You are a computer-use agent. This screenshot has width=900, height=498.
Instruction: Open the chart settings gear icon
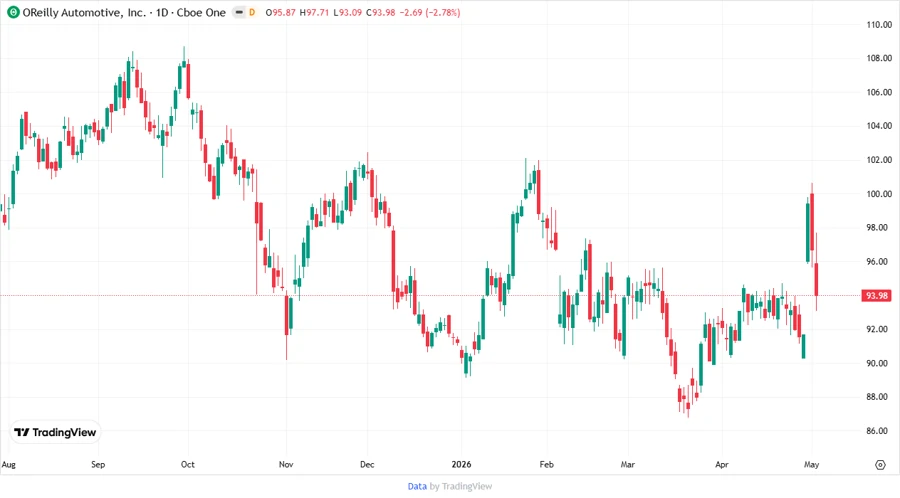880,465
